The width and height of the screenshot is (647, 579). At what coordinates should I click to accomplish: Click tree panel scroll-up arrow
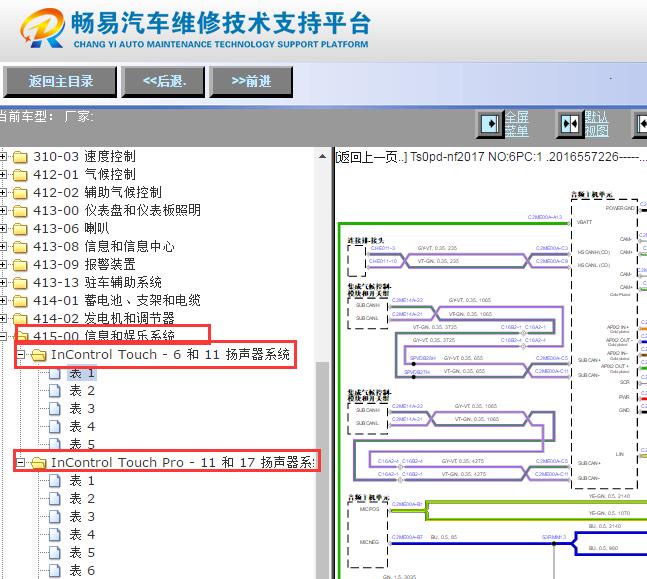322,156
